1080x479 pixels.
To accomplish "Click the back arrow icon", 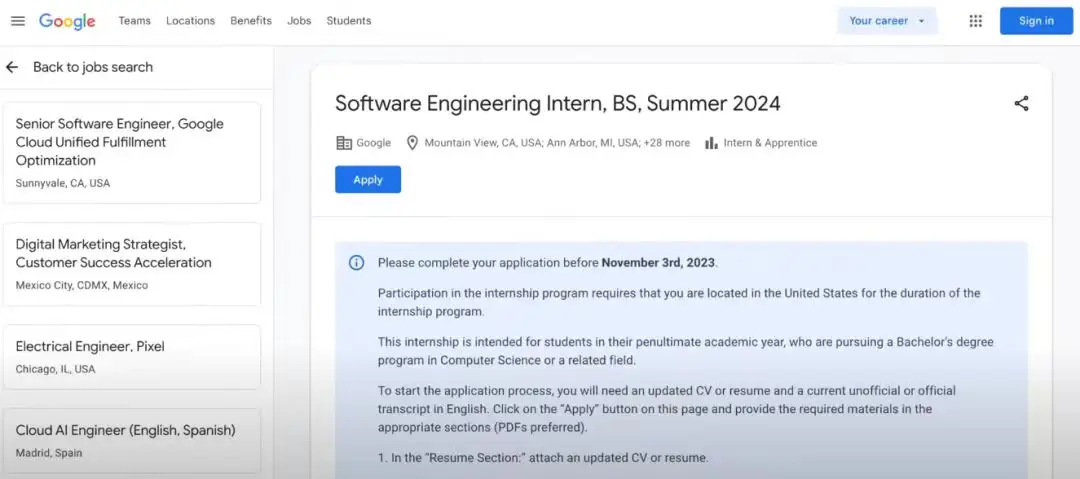I will 12,67.
